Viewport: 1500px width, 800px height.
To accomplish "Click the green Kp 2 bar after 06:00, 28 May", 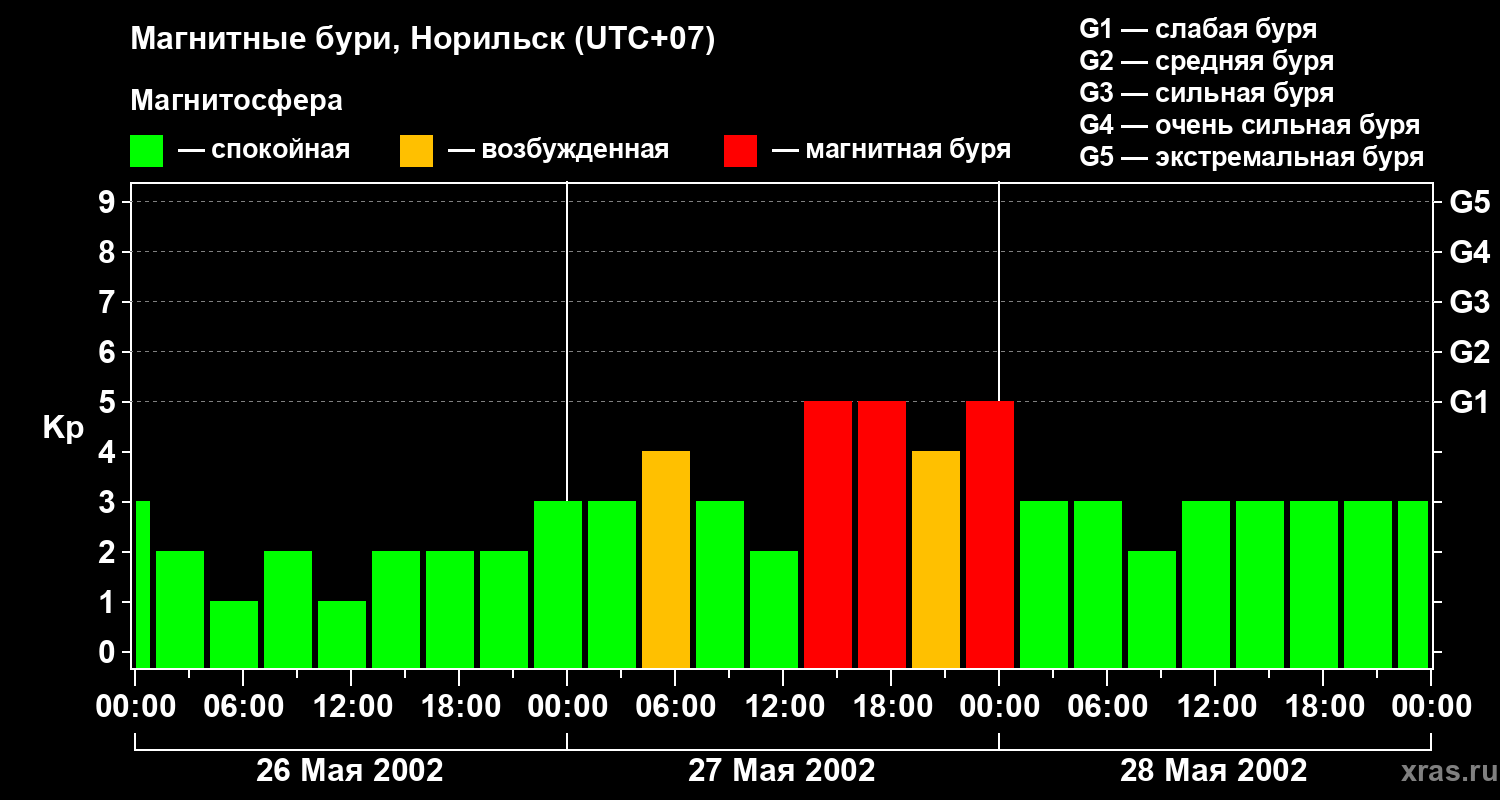I will click(x=1152, y=609).
